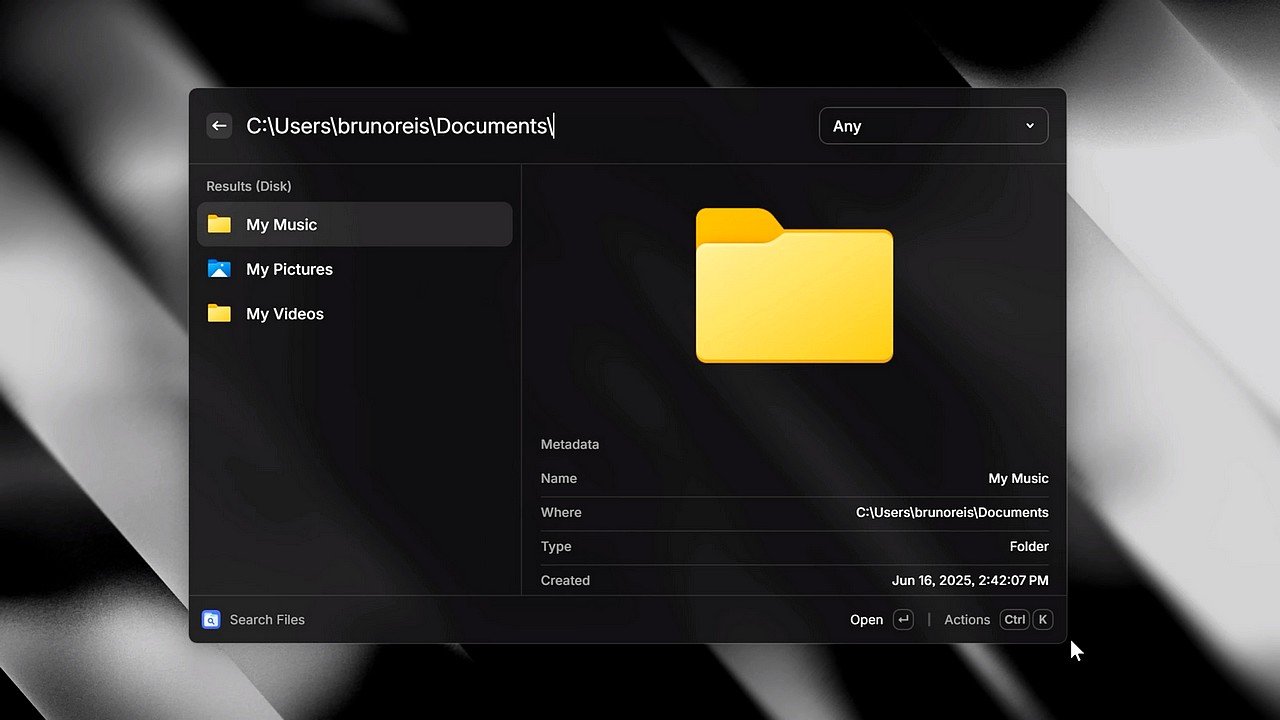1280x720 pixels.
Task: Click the Enter key icon beside Open
Action: [x=903, y=619]
